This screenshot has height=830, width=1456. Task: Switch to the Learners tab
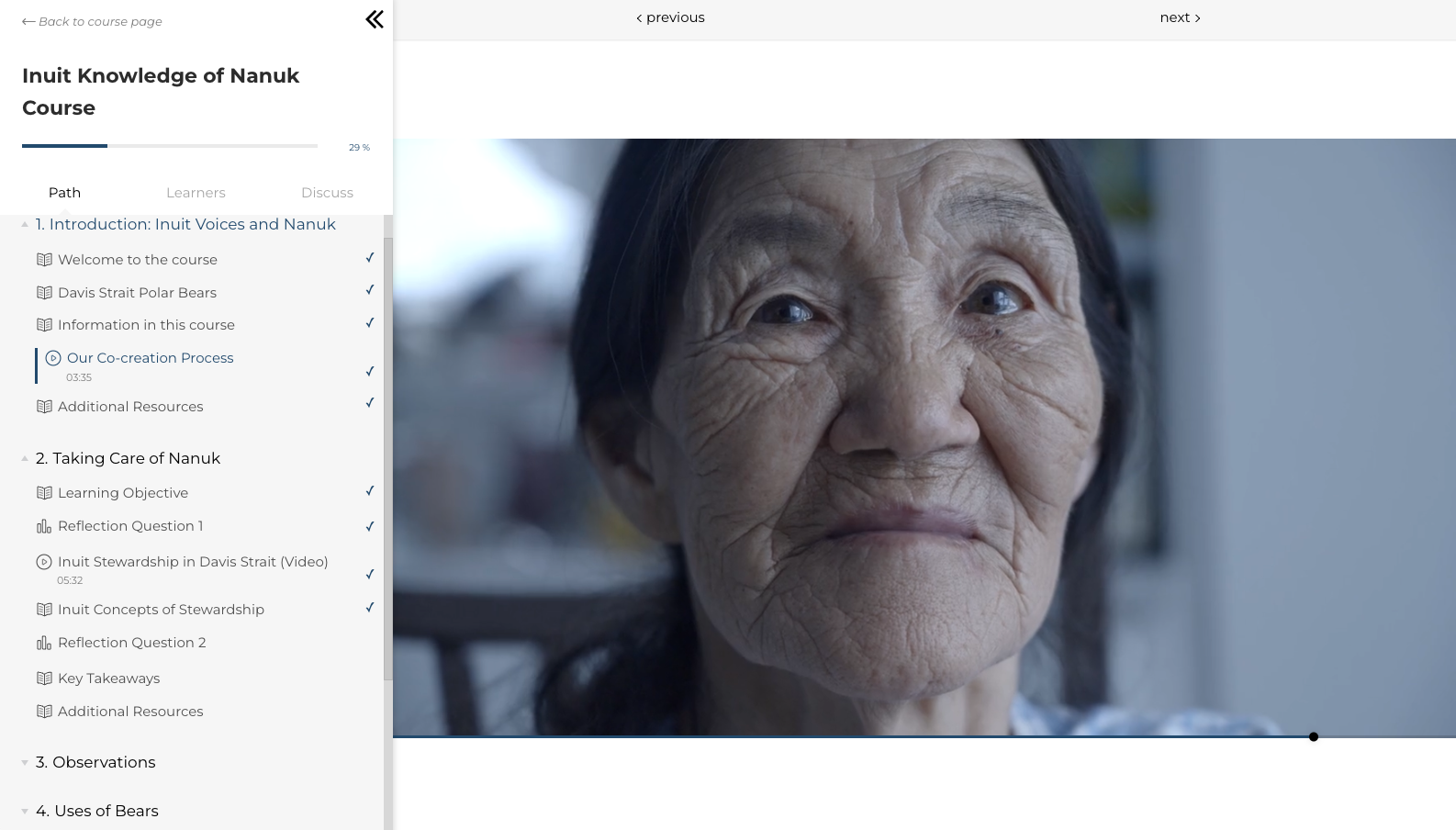point(196,193)
